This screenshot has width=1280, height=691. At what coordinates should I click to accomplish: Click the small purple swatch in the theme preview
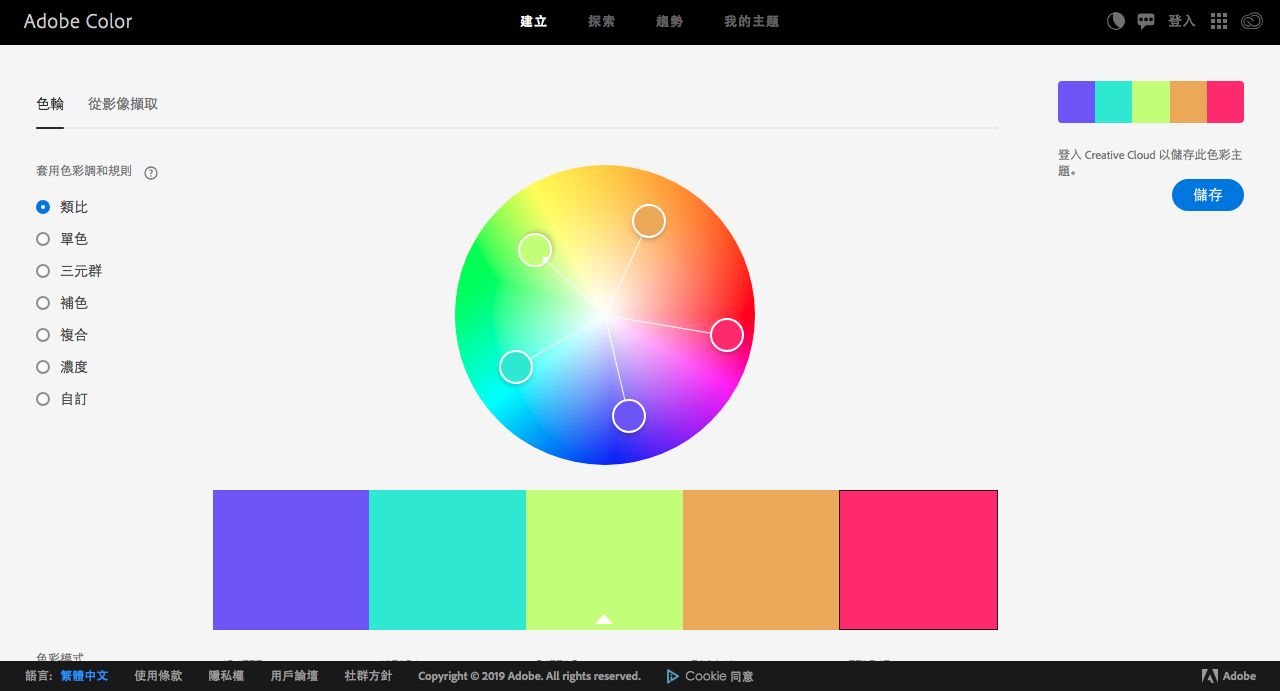(x=1077, y=102)
